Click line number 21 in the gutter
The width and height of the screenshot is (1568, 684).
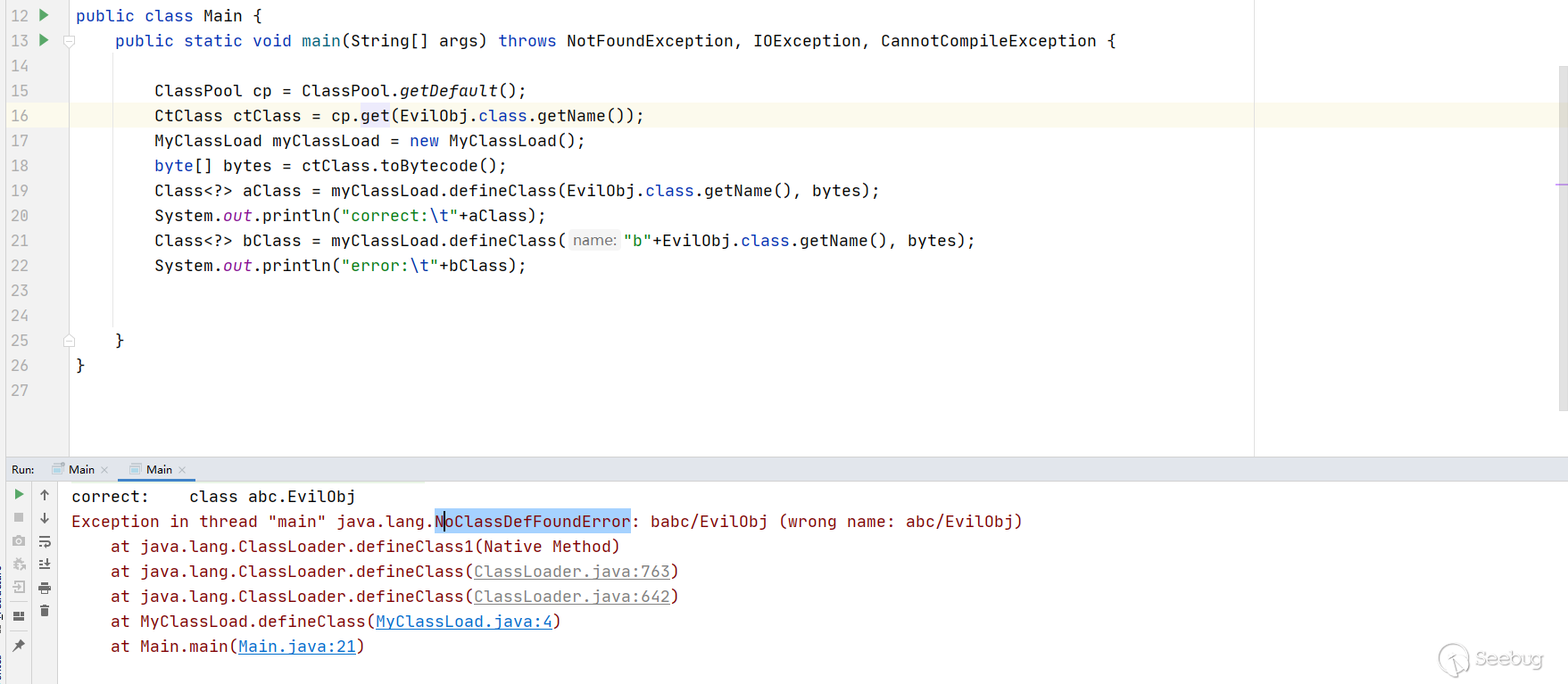coord(20,241)
